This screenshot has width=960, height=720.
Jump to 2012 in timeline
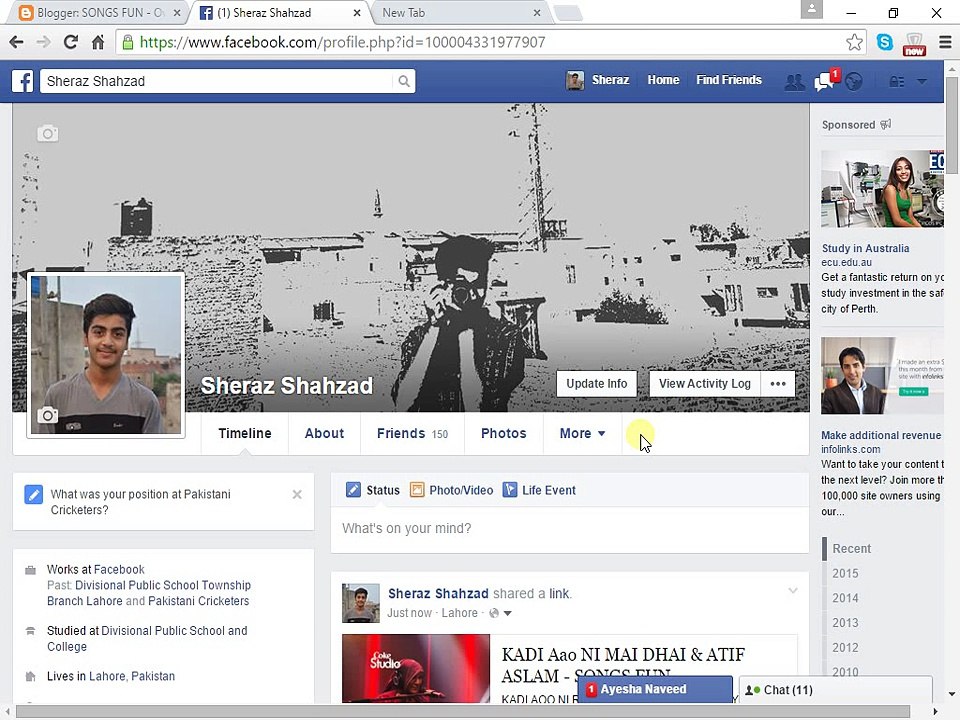pos(845,648)
